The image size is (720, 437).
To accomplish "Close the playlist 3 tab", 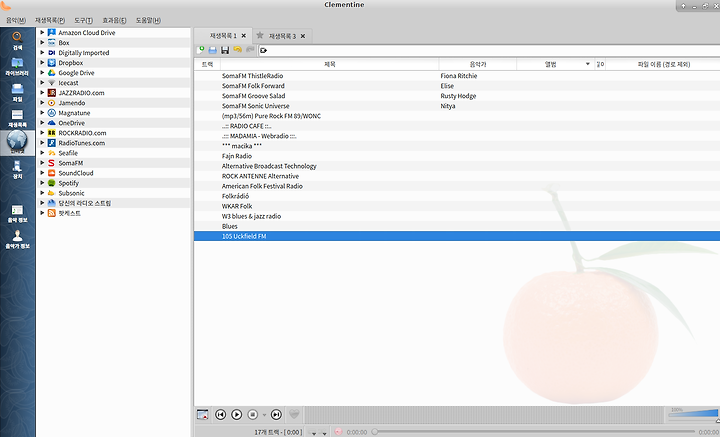I will 303,36.
